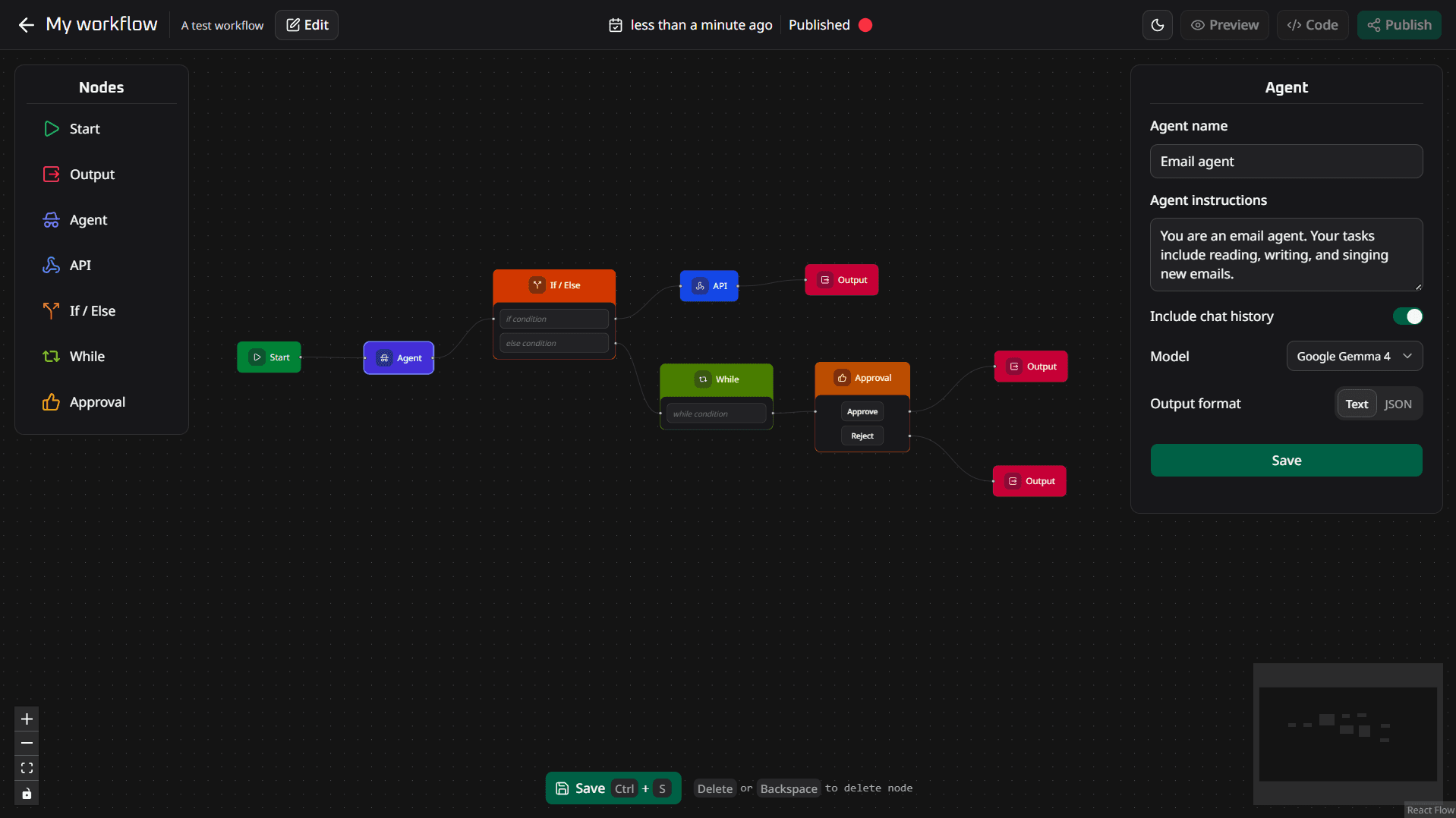
Task: Zoom in with the plus control
Action: pyautogui.click(x=27, y=719)
